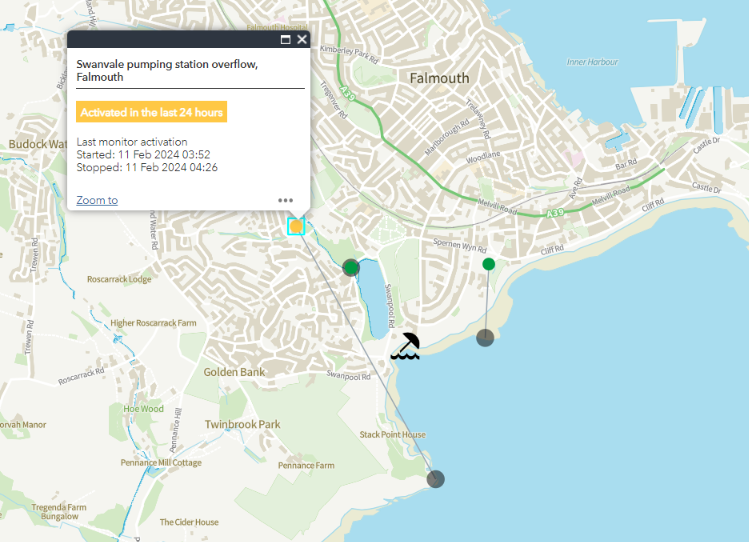Click the Zoom to link in popup

coord(97,200)
